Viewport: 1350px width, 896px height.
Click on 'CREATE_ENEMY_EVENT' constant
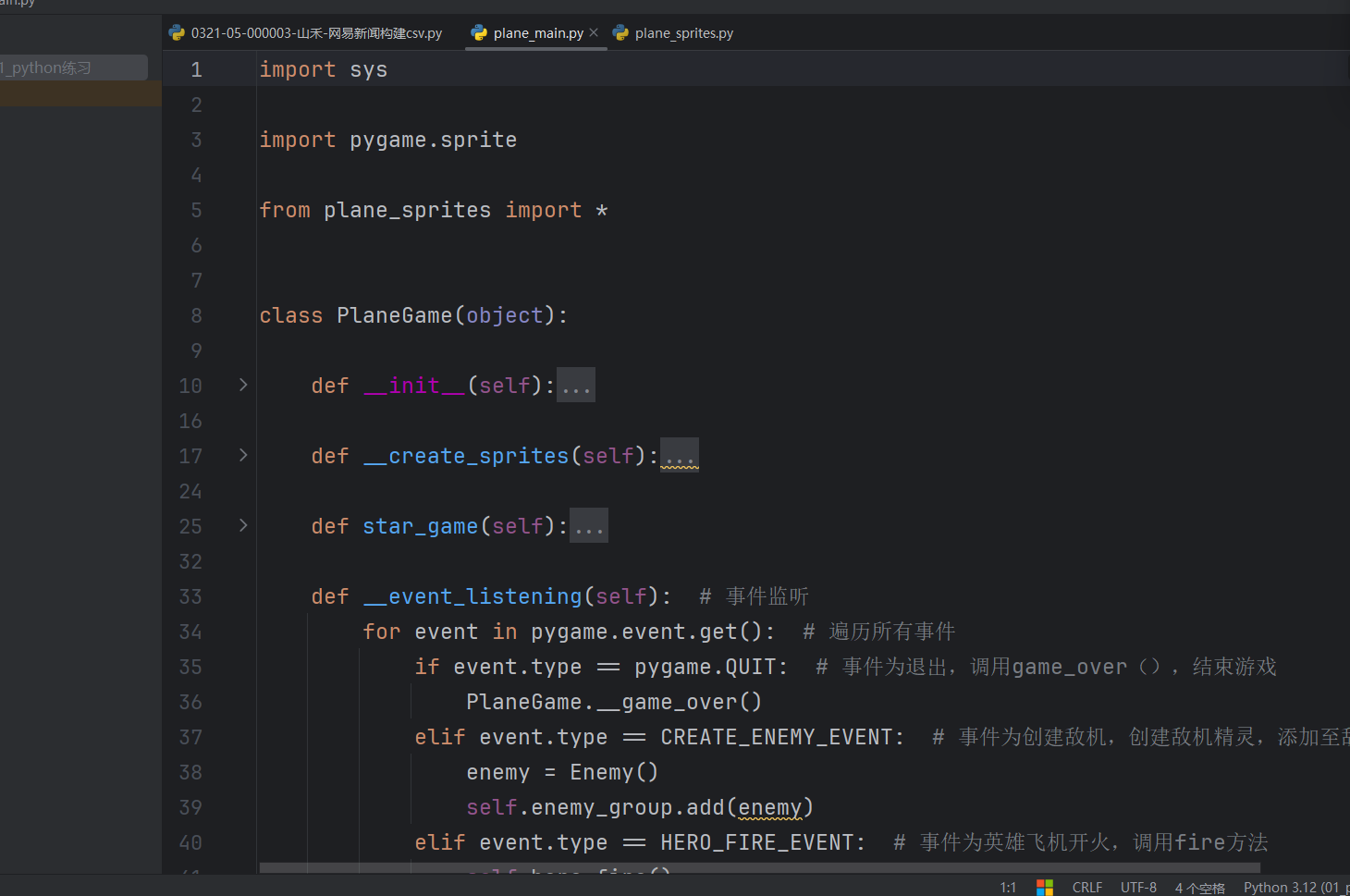click(x=777, y=737)
